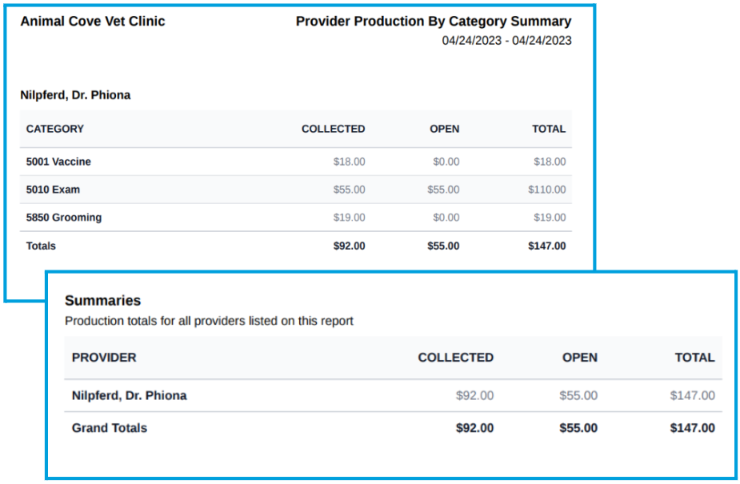Image resolution: width=740 pixels, height=484 pixels.
Task: Click the COLLECTED header in Summaries table
Action: [455, 358]
